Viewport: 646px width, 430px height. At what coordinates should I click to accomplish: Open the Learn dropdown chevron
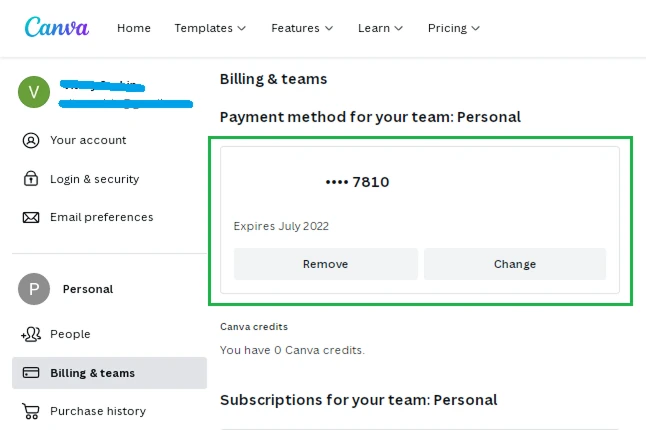(x=398, y=28)
